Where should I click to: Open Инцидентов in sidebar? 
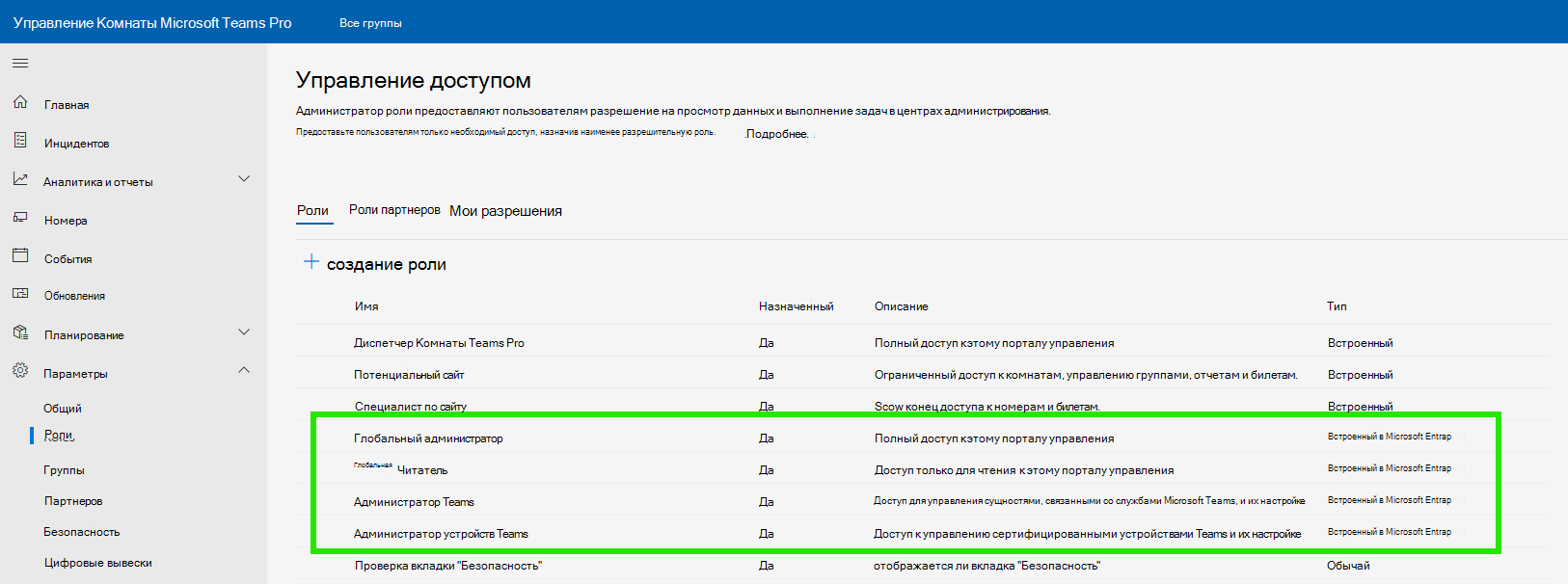(76, 144)
